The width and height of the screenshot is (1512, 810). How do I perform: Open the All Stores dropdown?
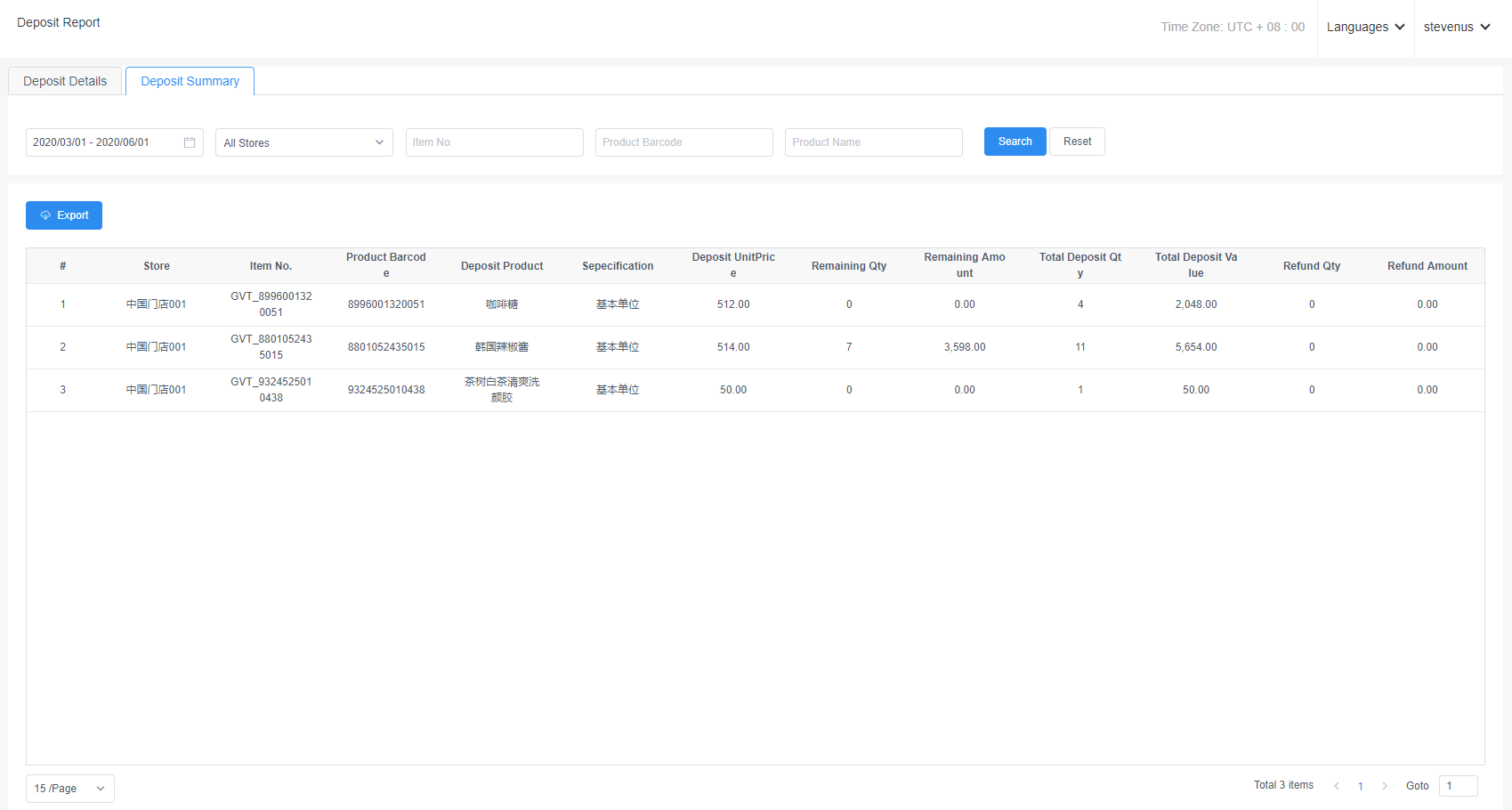point(303,142)
